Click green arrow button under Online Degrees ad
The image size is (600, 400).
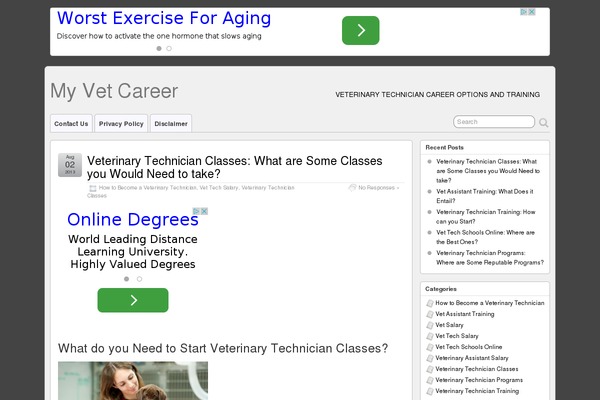pos(133,300)
